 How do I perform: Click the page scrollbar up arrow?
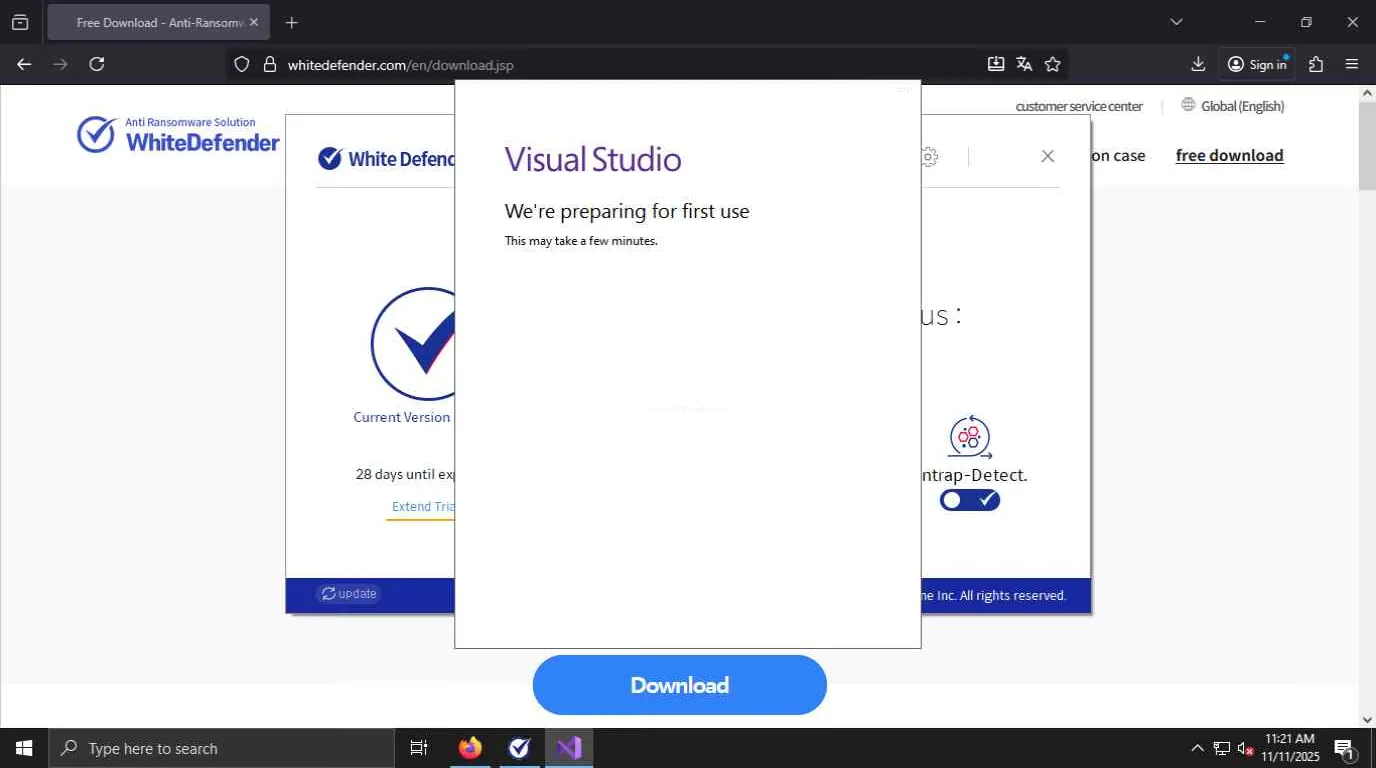coord(1367,93)
